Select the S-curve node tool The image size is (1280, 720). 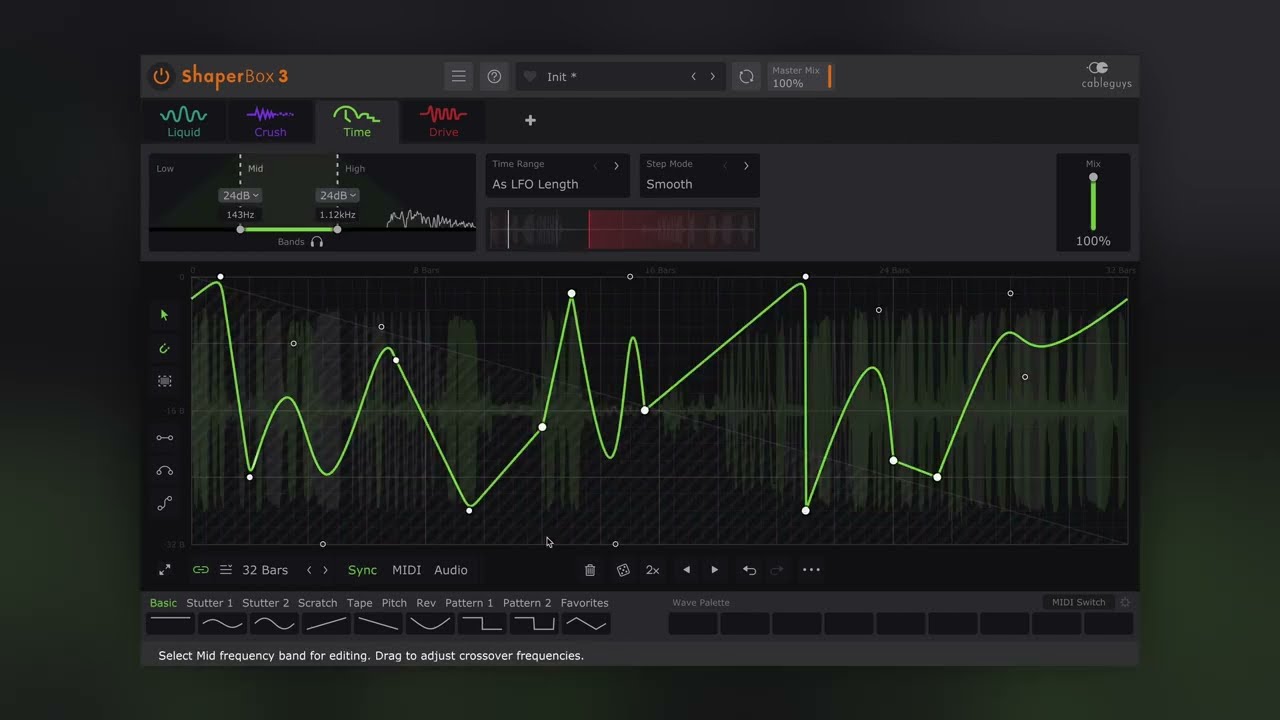pyautogui.click(x=165, y=504)
